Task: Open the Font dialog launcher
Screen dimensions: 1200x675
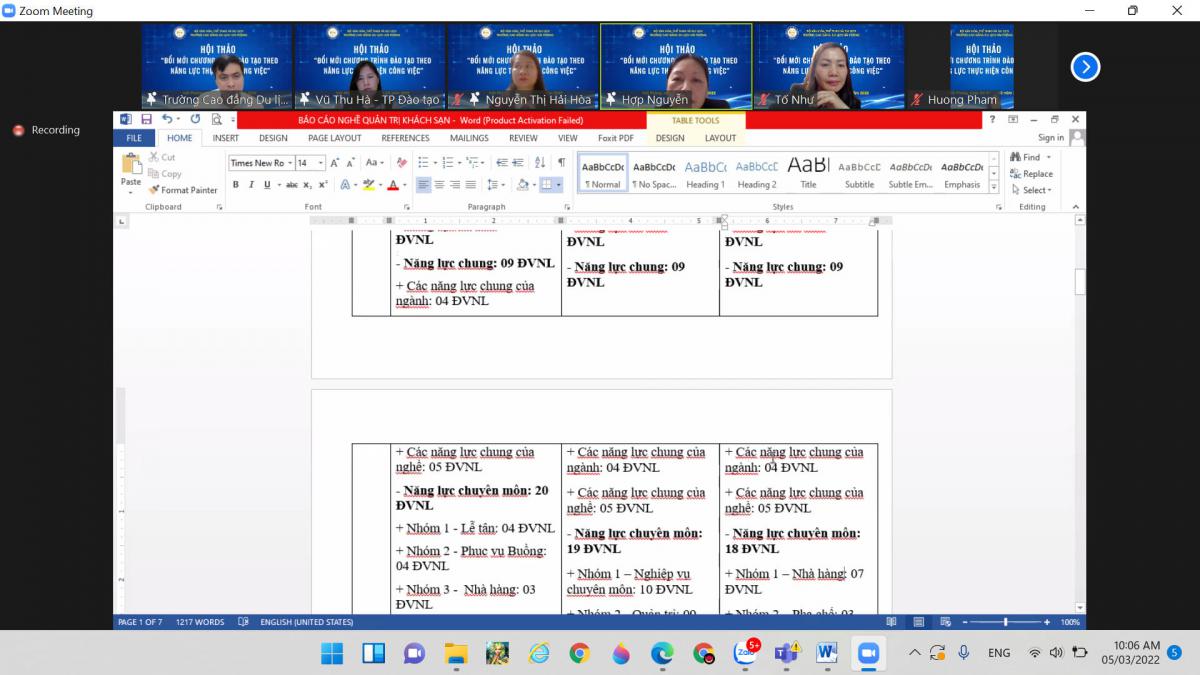Action: [406, 207]
